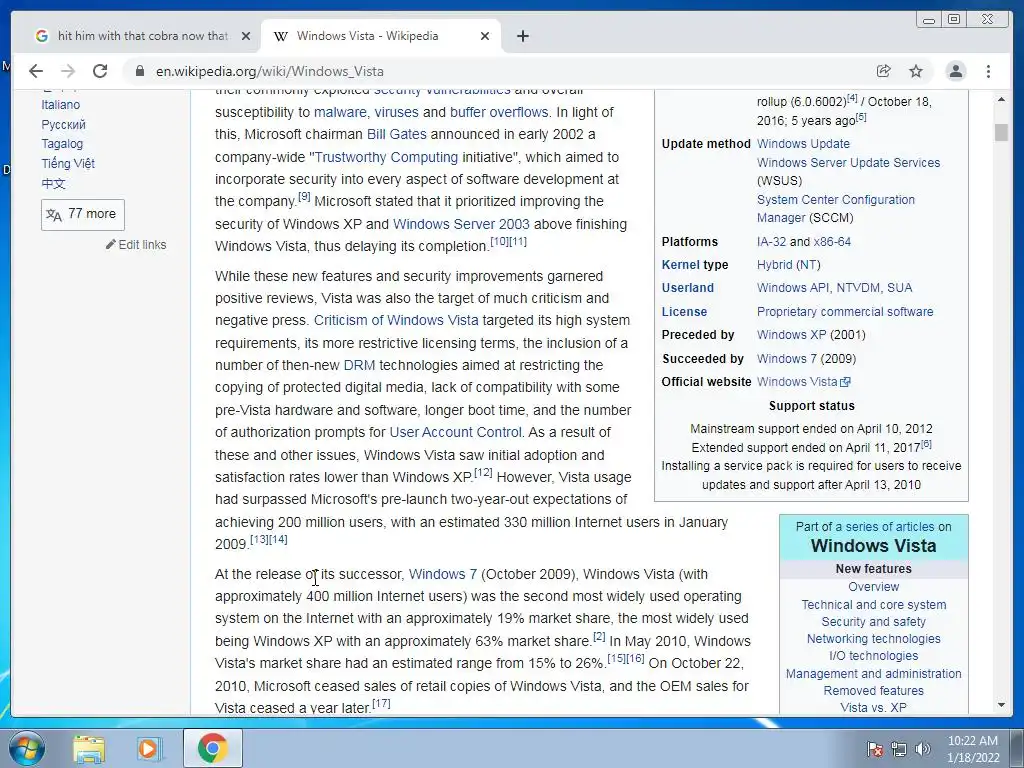Viewport: 1024px width, 768px height.
Task: Open the clock showing 10:22 AM
Action: click(x=973, y=749)
